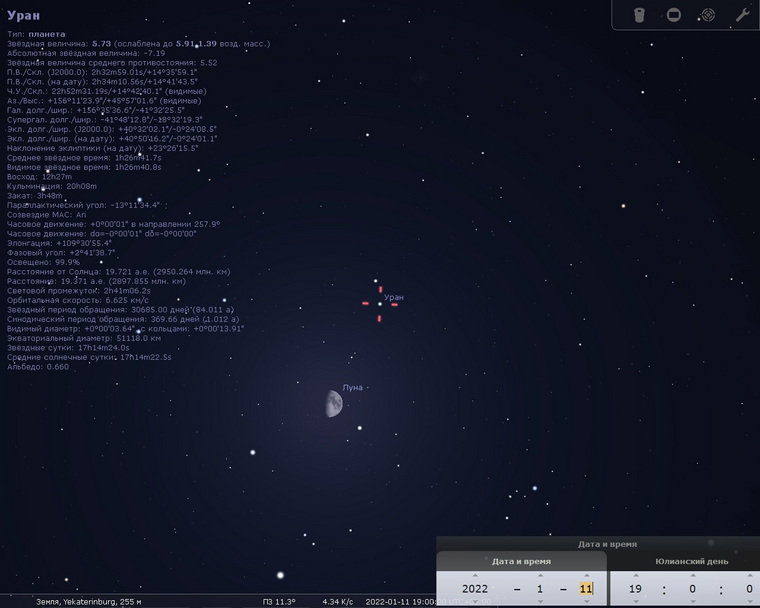Image resolution: width=760 pixels, height=608 pixels.
Task: Toggle the sensor frame (CCD) view icon
Action: coord(674,15)
